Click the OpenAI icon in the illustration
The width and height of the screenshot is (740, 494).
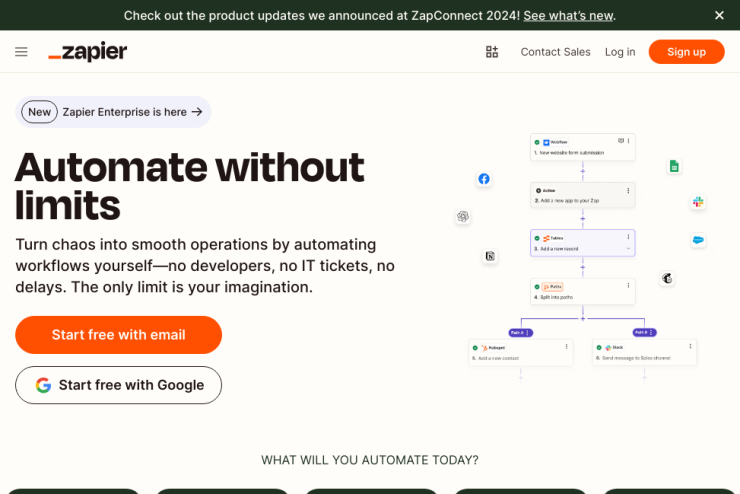click(463, 217)
